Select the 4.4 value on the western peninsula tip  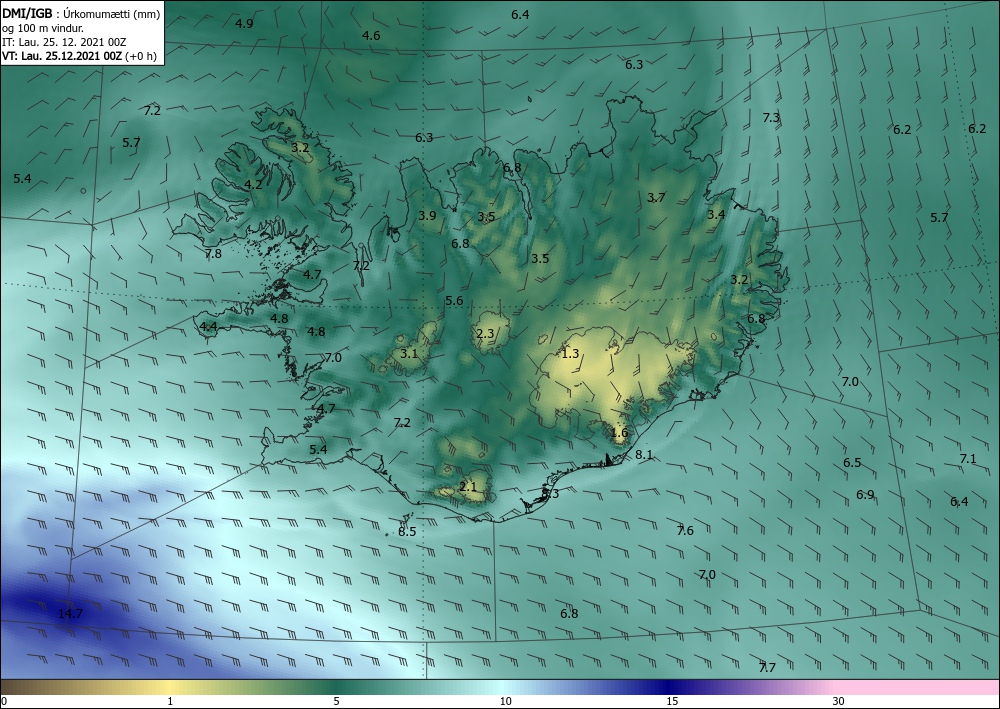click(x=209, y=326)
